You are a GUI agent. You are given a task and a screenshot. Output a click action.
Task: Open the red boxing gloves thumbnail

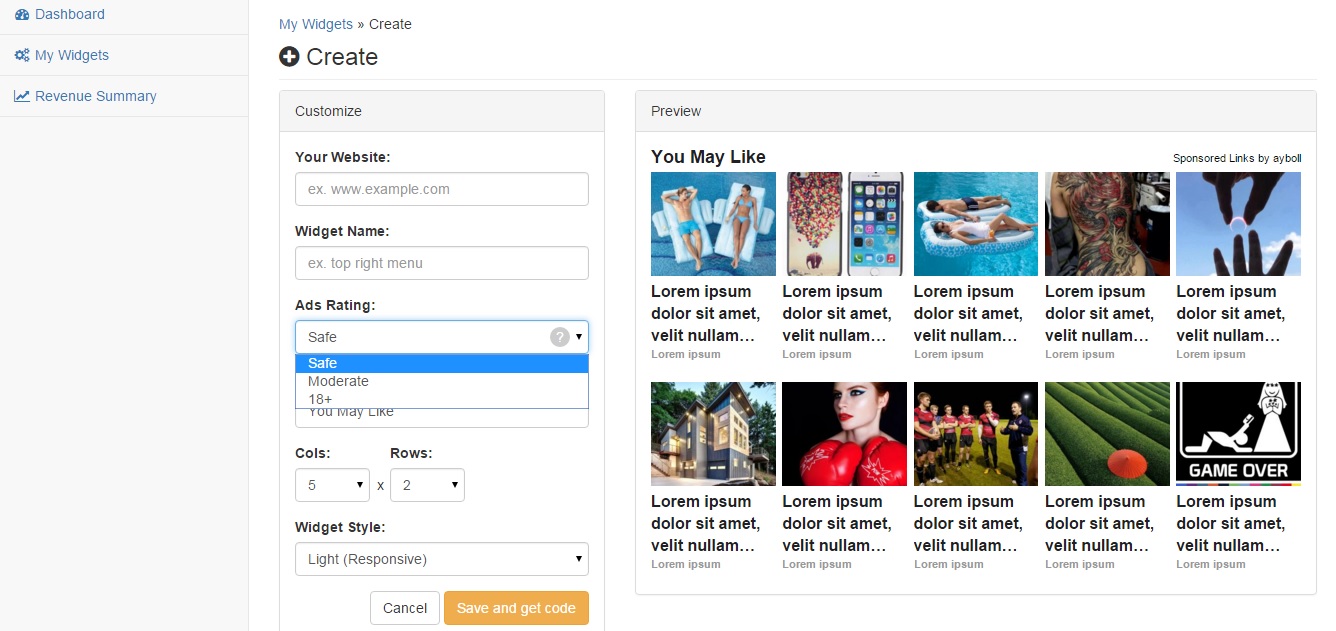(845, 434)
